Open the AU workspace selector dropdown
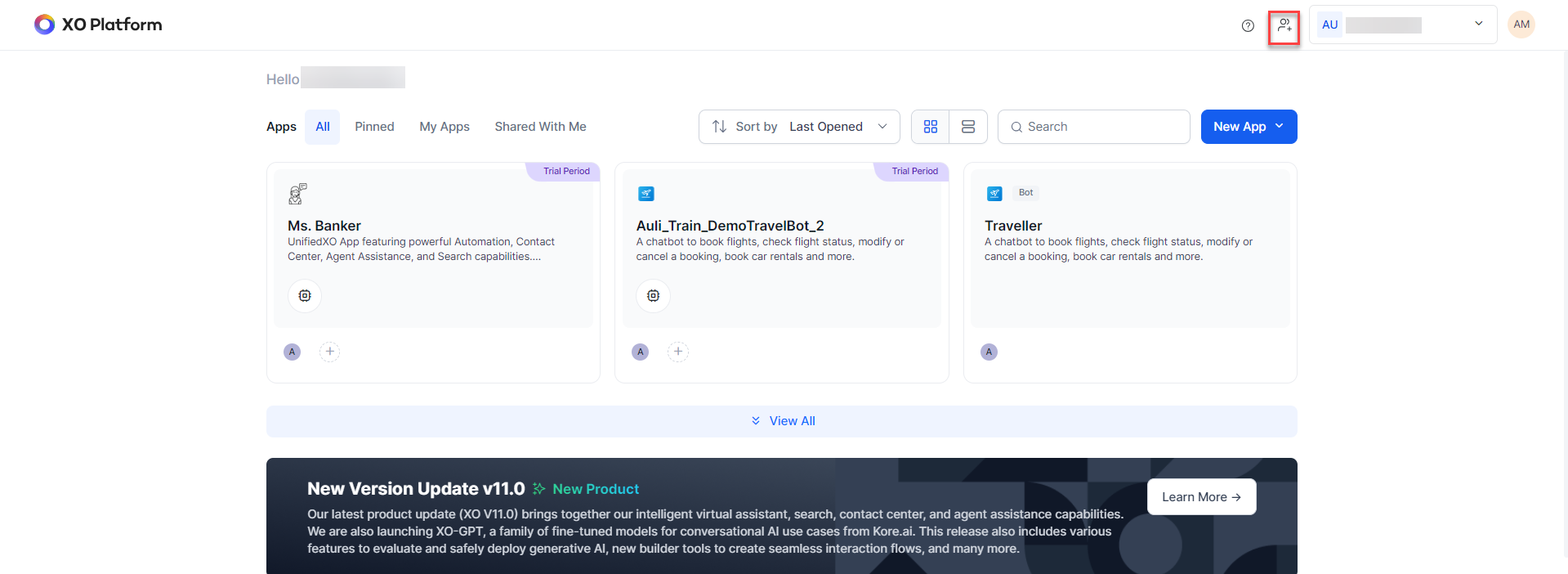Viewport: 1568px width, 574px height. [1402, 25]
